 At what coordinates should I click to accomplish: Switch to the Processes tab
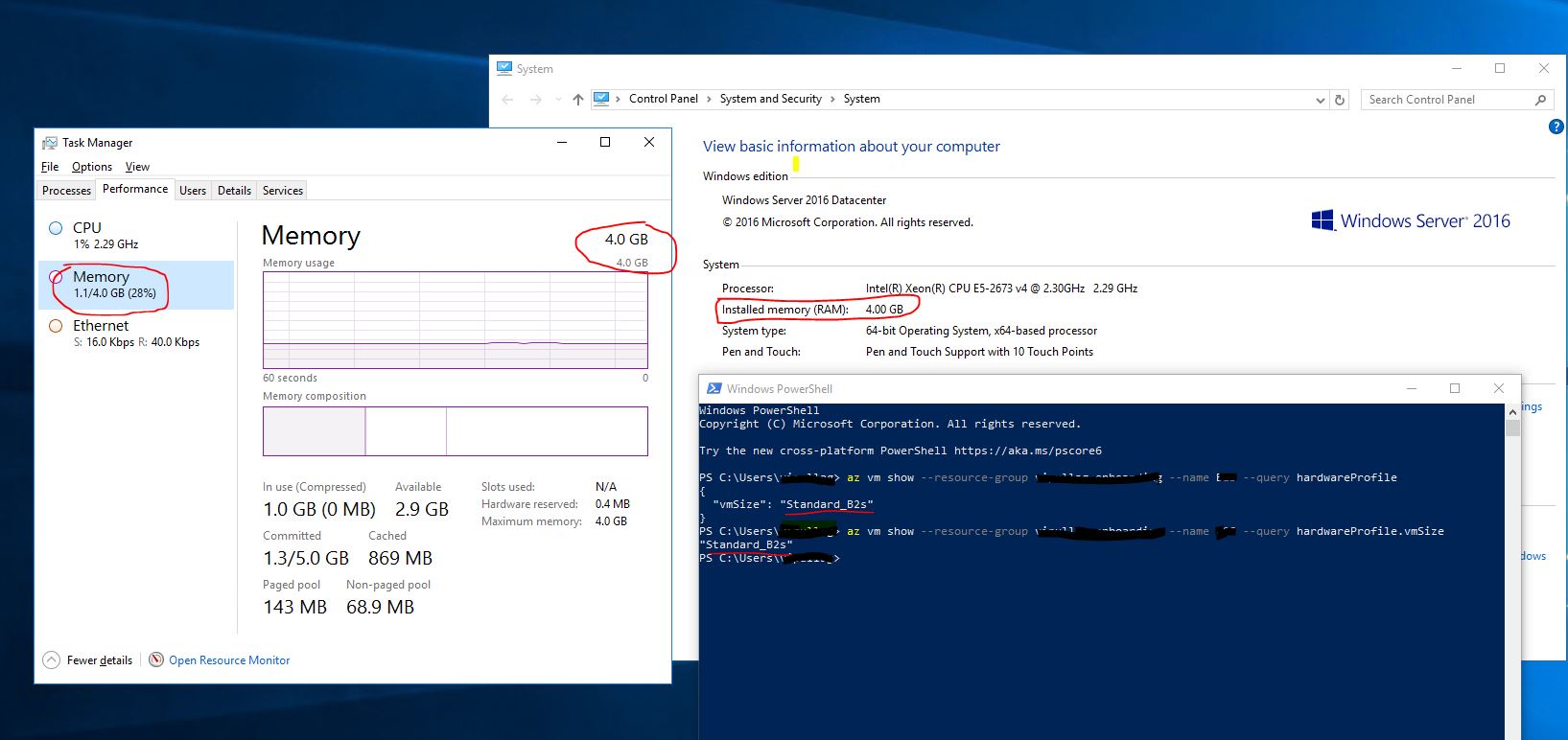(x=66, y=191)
